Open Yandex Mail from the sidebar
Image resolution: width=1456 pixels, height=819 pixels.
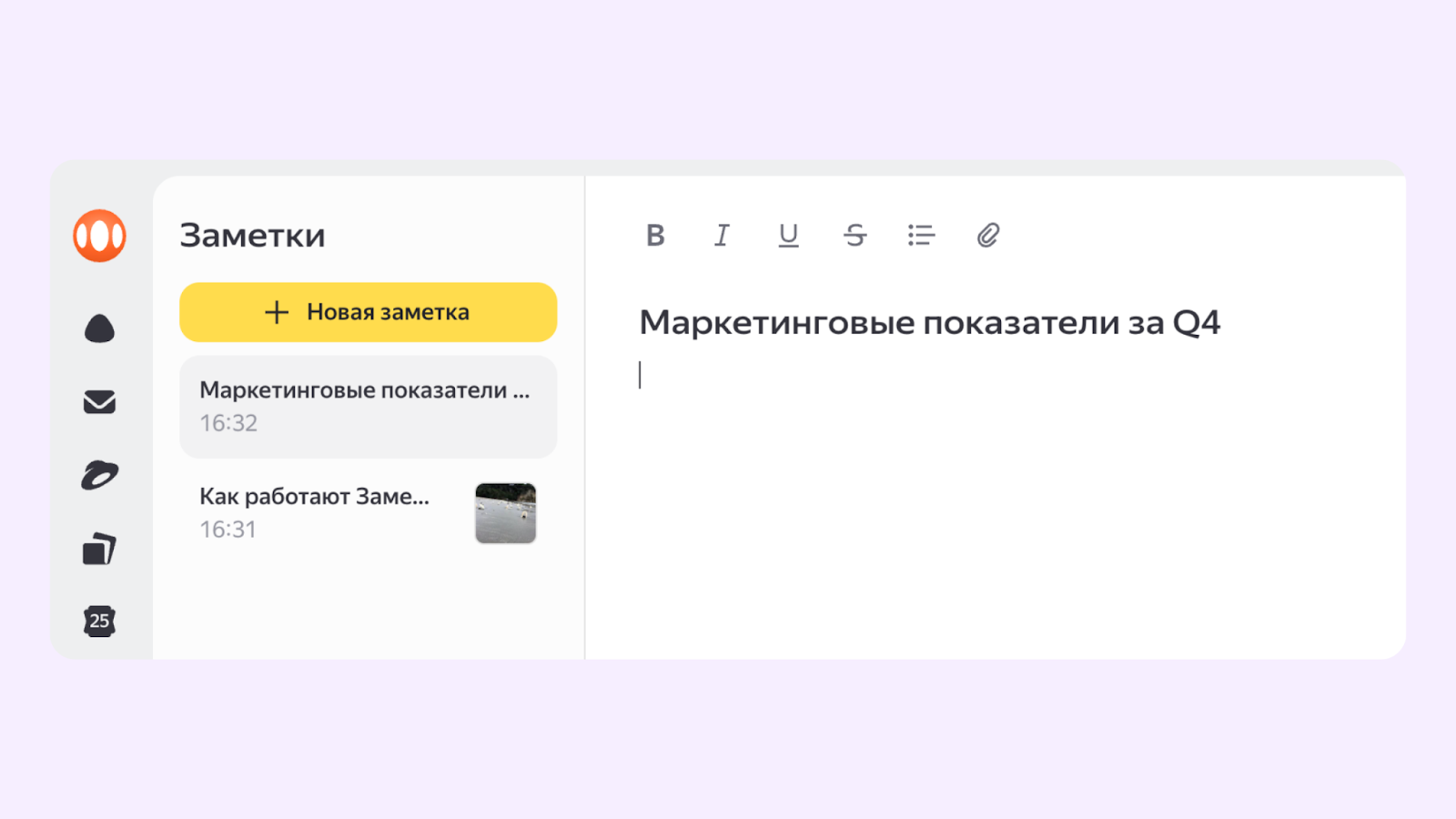pos(99,401)
